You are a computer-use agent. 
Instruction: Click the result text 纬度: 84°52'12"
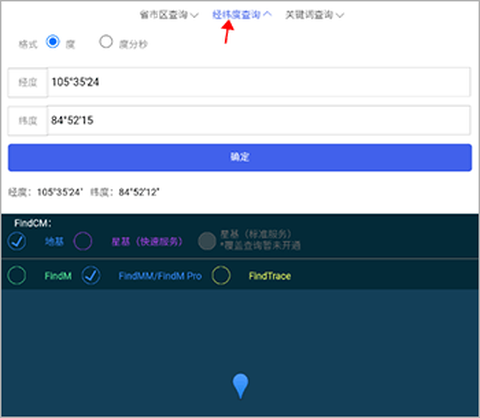point(125,192)
